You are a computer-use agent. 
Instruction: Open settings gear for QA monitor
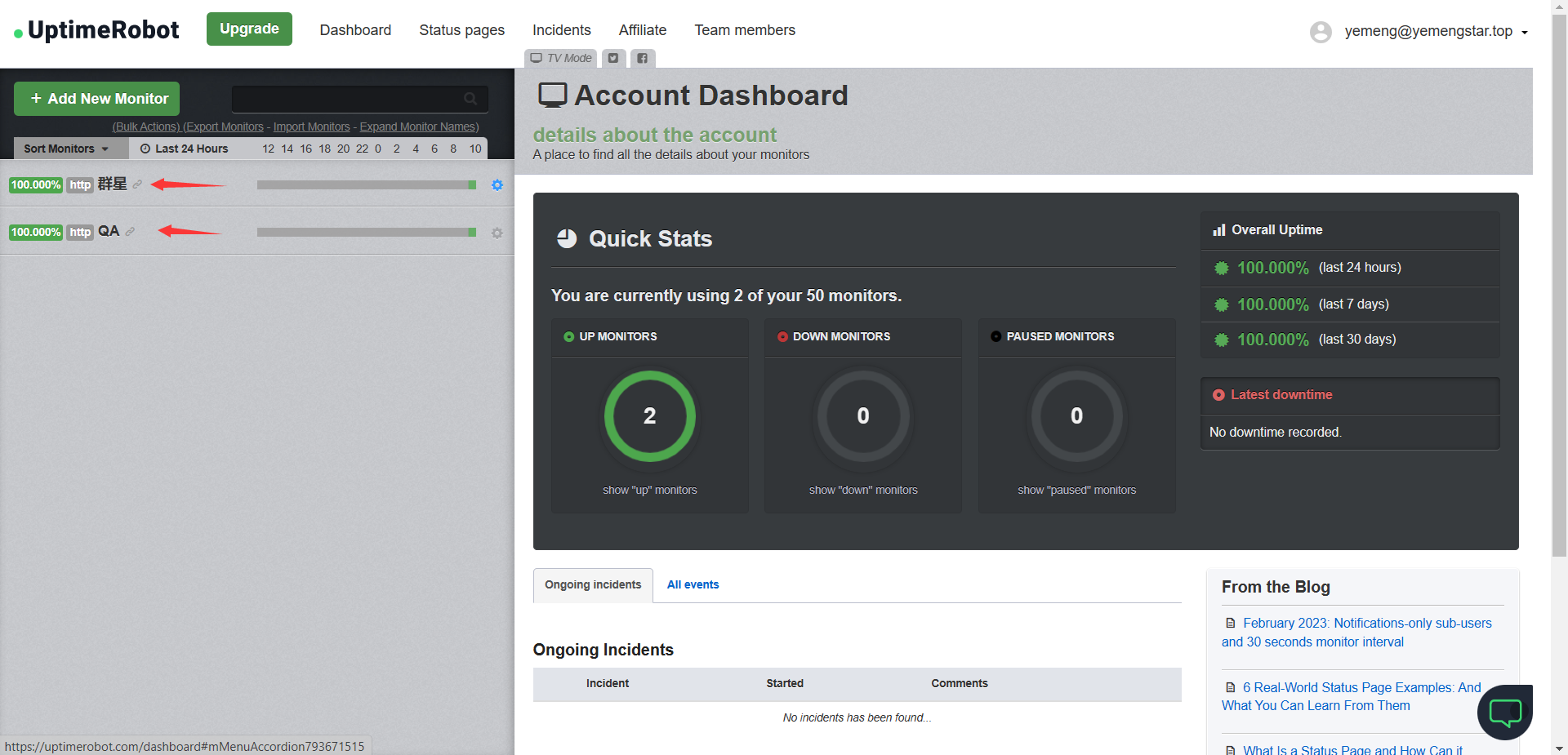pyautogui.click(x=497, y=233)
